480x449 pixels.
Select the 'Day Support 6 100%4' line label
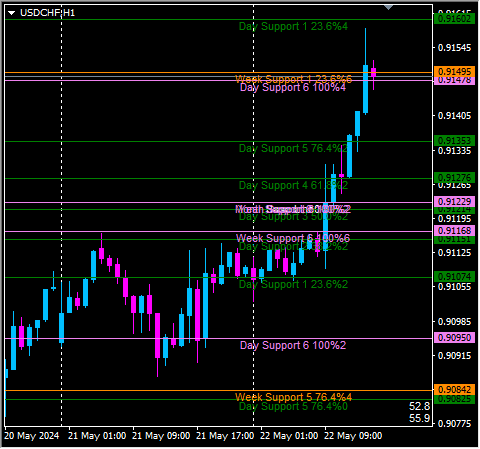pyautogui.click(x=293, y=88)
